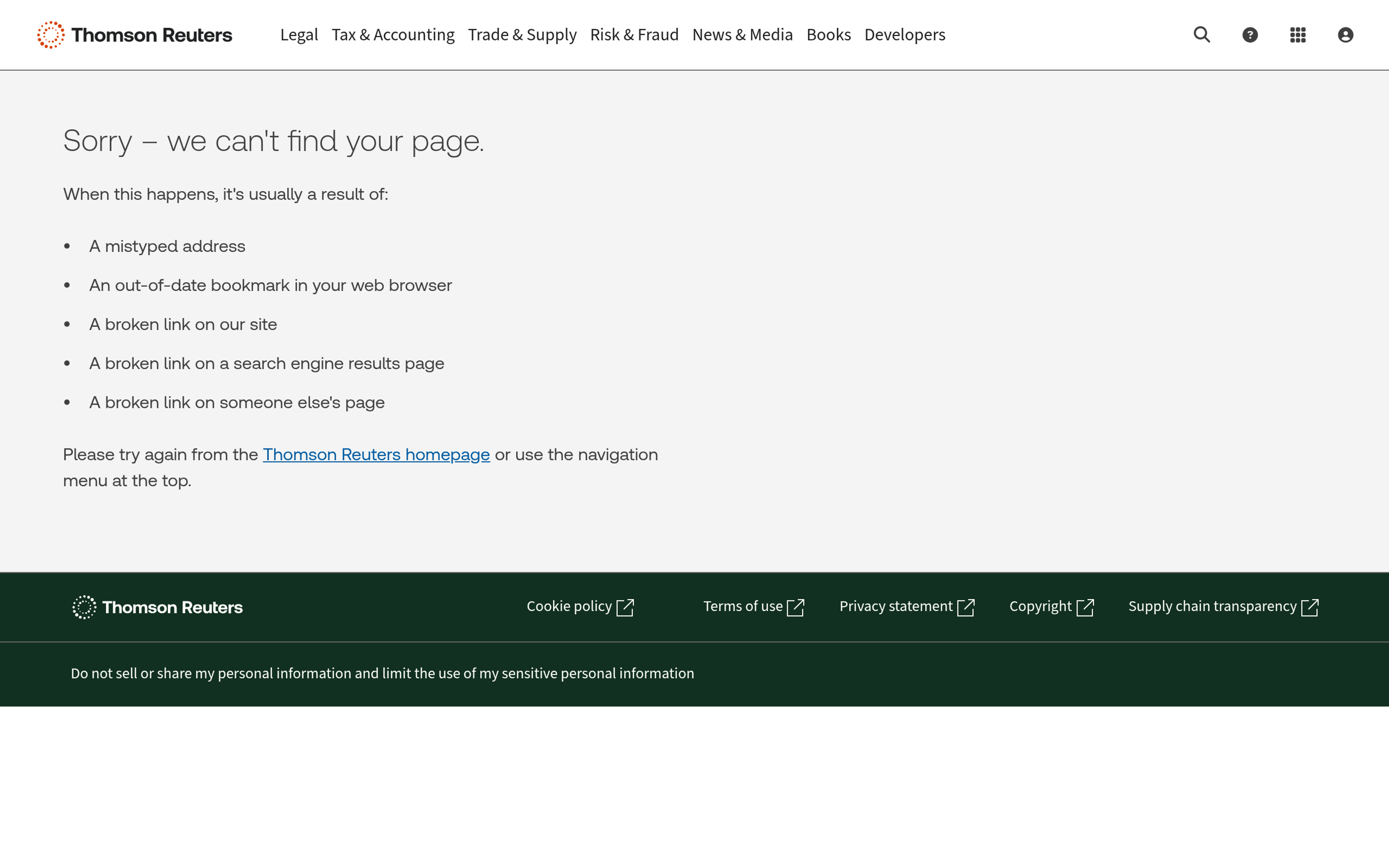The height and width of the screenshot is (868, 1389).
Task: Open the help question mark icon
Action: (x=1250, y=35)
